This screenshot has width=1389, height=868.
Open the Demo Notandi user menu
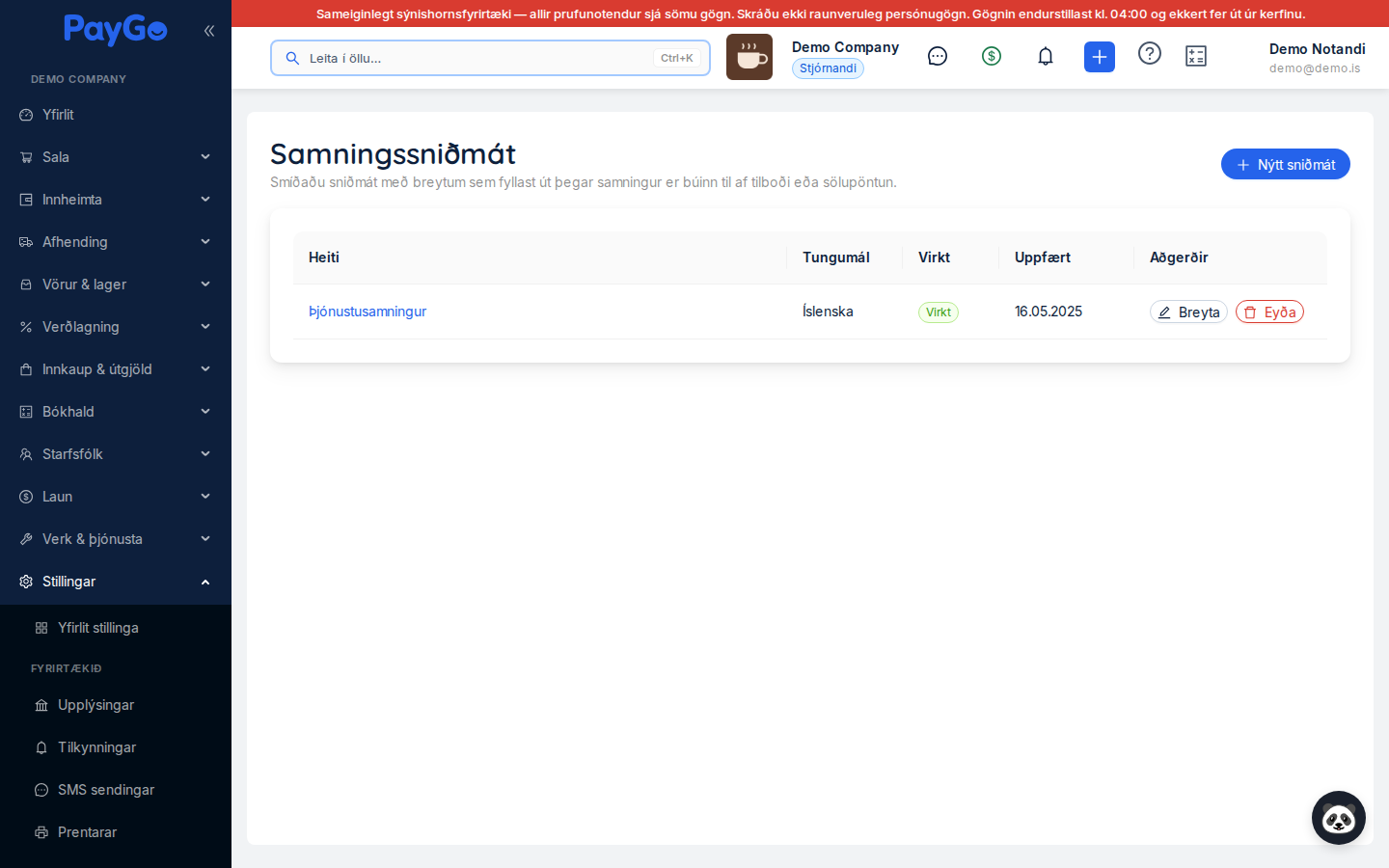(x=1317, y=57)
